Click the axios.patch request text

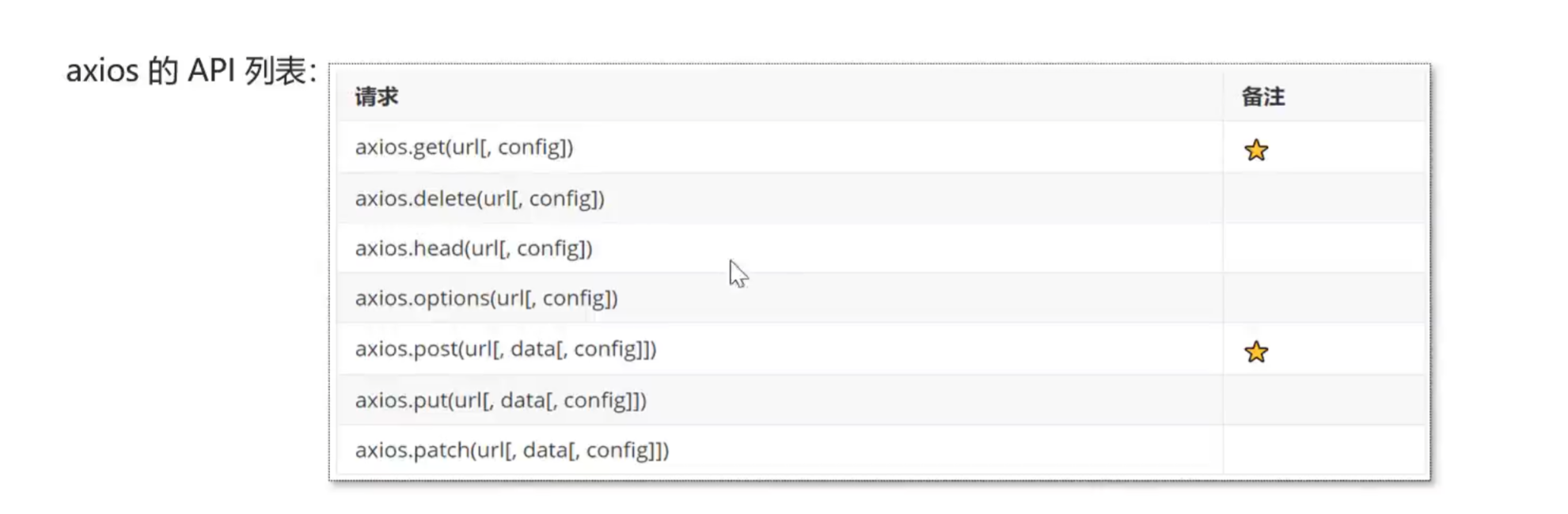(x=511, y=450)
